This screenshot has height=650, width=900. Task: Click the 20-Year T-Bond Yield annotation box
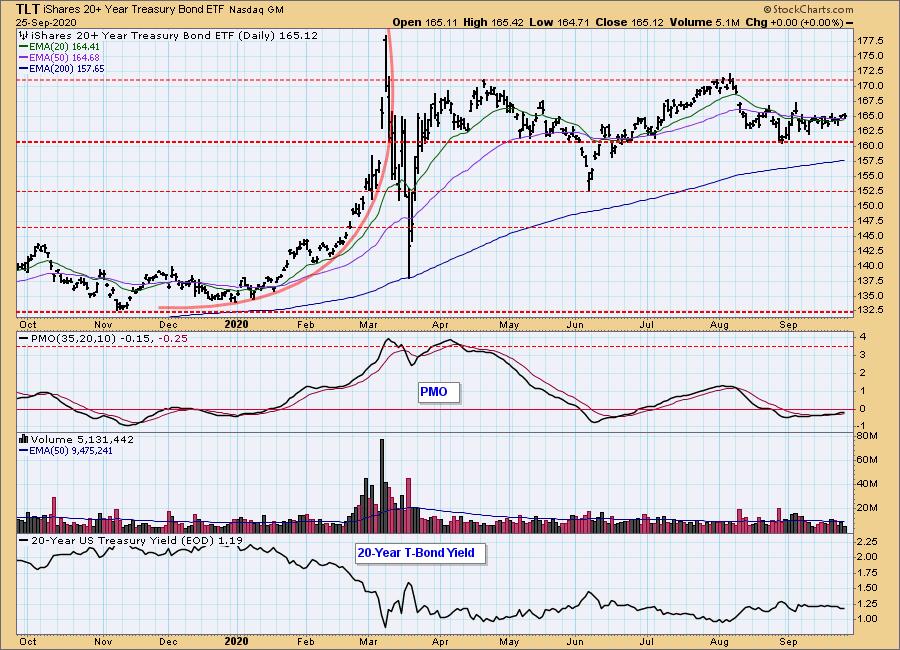coord(420,554)
